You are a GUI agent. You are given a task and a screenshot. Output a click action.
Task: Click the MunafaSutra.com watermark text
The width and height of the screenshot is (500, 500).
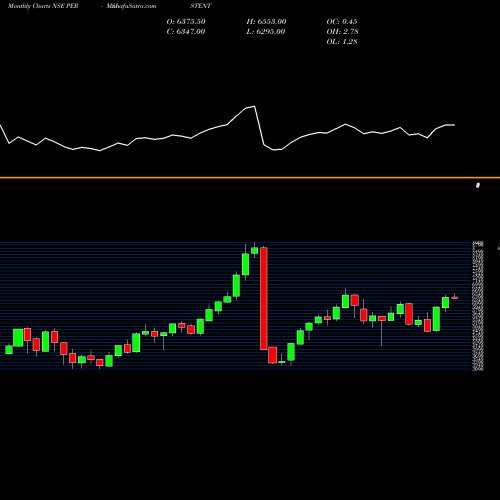131,6
